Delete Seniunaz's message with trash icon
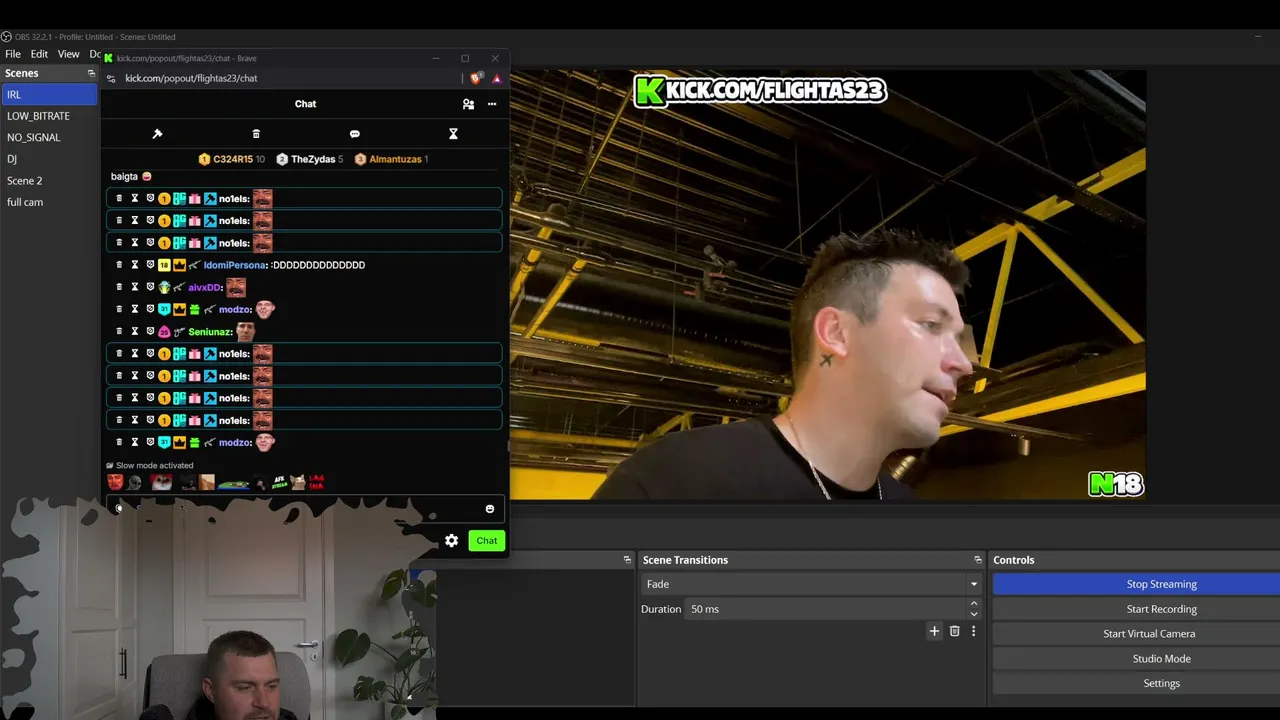 click(119, 332)
